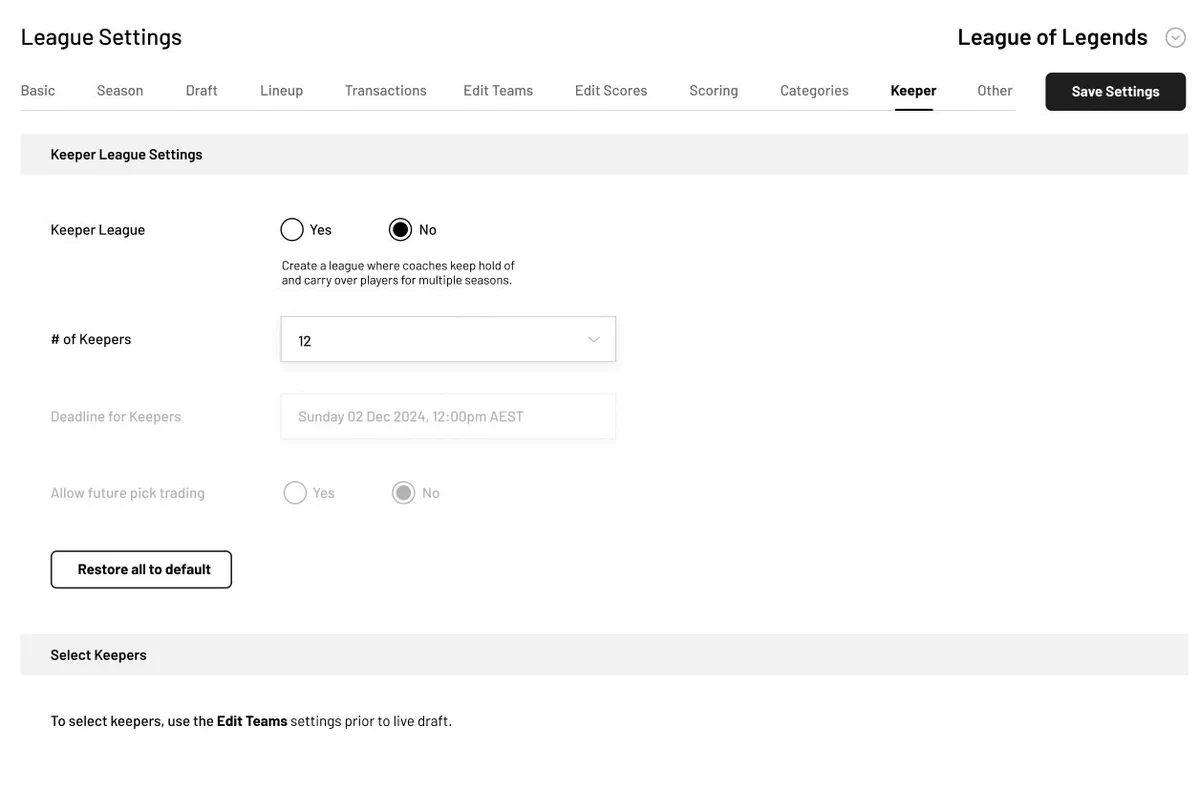Image resolution: width=1200 pixels, height=790 pixels.
Task: Open the Other tab
Action: pyautogui.click(x=994, y=90)
